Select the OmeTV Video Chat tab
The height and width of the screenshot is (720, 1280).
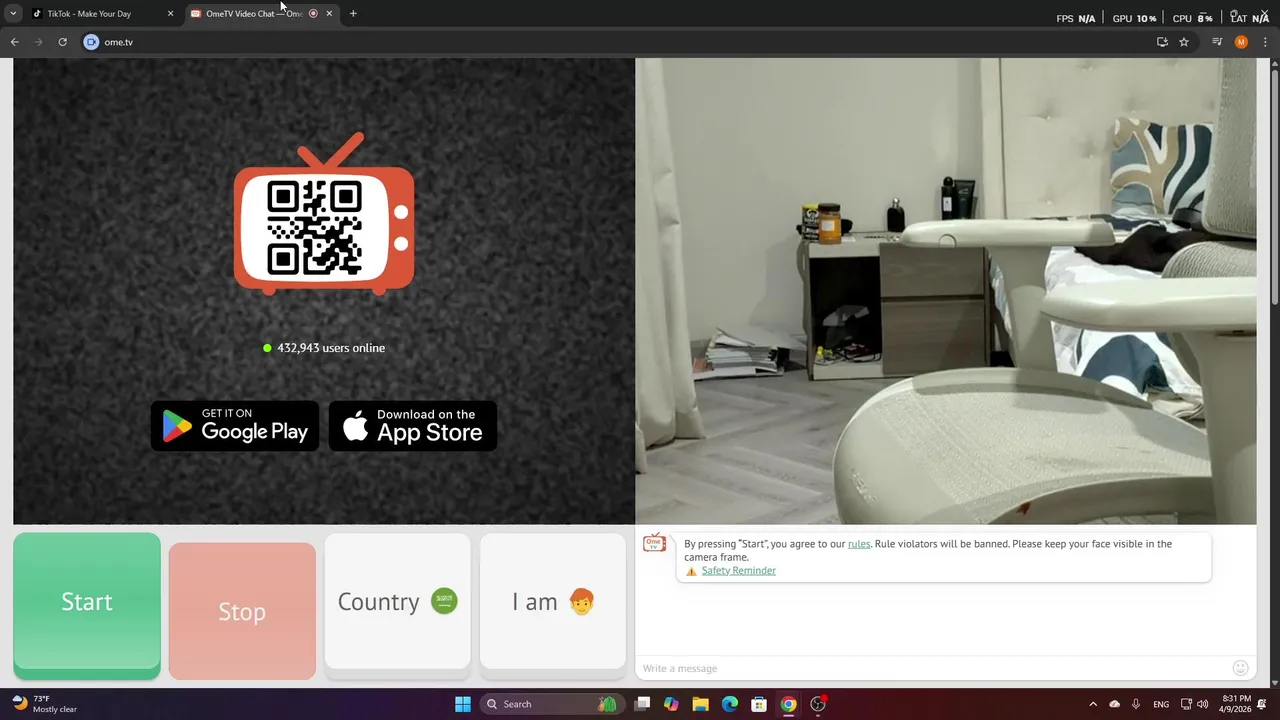(254, 14)
